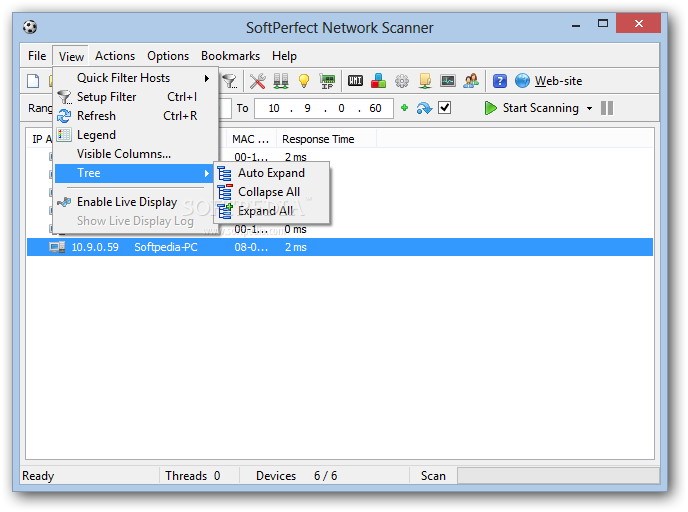Click the green plus icon beside the IP range

click(x=405, y=107)
